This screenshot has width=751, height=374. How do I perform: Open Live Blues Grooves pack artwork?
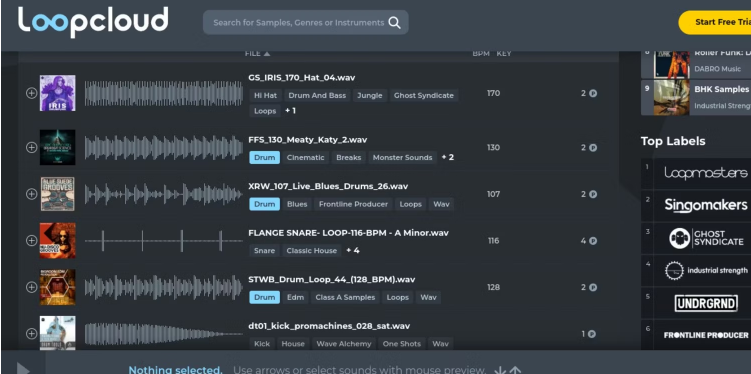(x=57, y=194)
